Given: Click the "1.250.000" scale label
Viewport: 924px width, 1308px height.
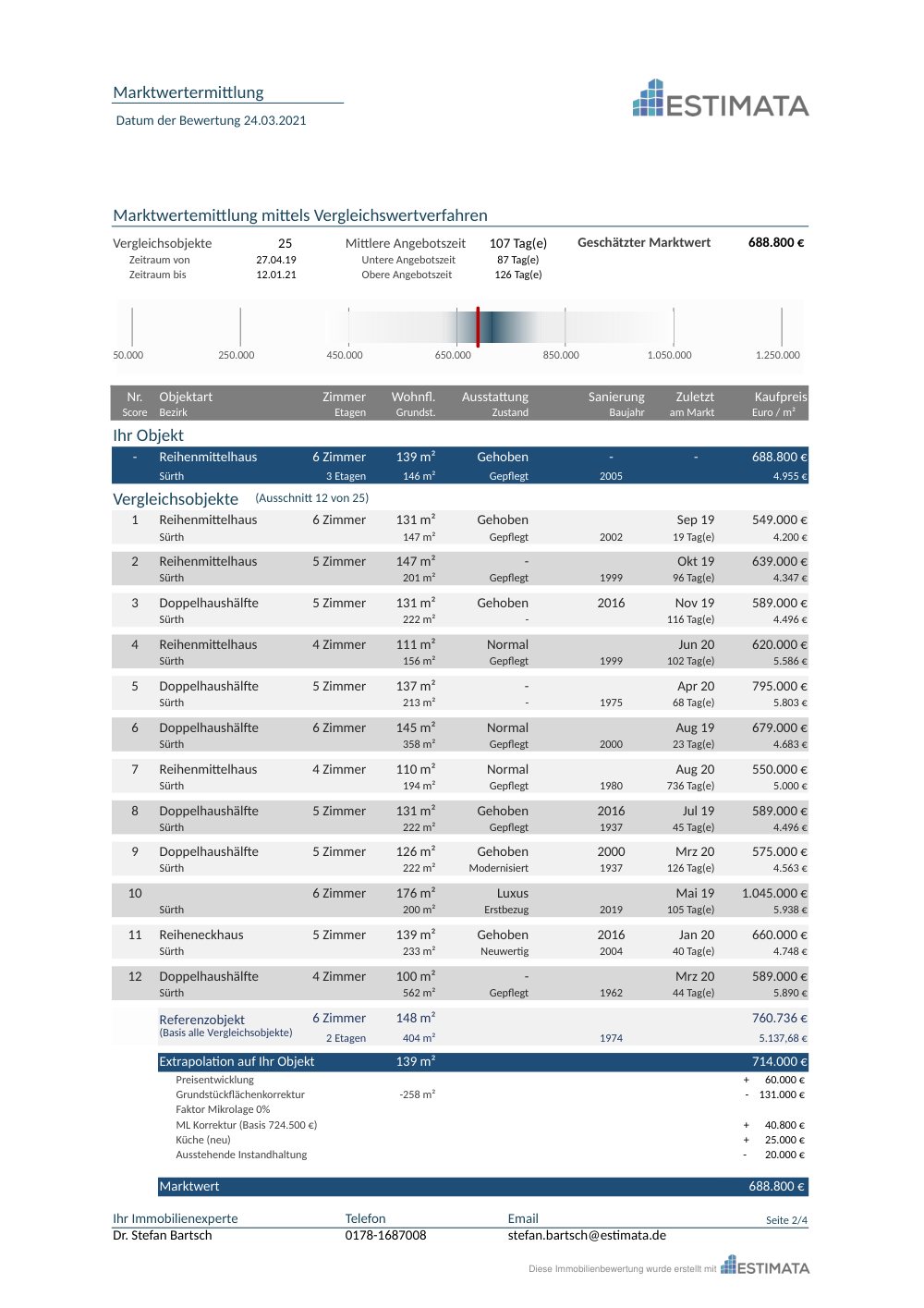Looking at the screenshot, I should tap(778, 355).
